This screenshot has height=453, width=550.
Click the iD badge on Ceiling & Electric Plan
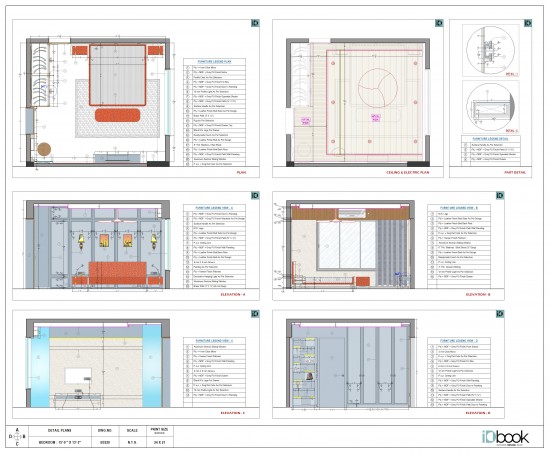click(439, 23)
